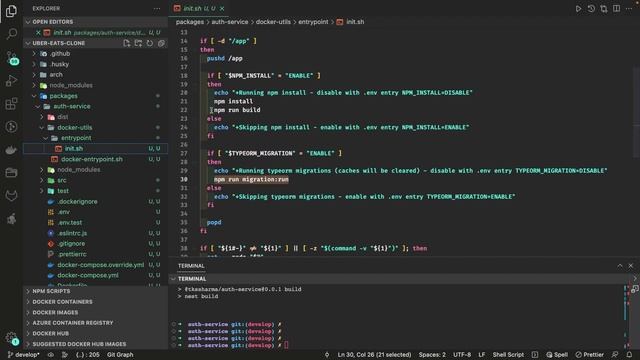Click Ln 30, Col 26 cursor position
640x360 pixels.
click(374, 355)
